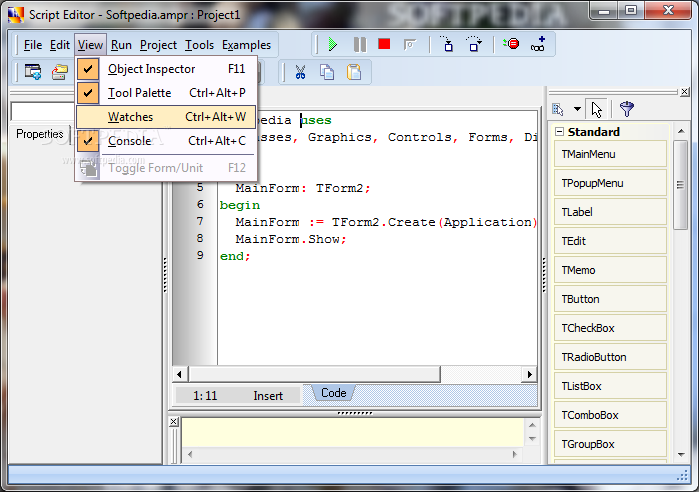The height and width of the screenshot is (492, 699).
Task: Click the Insert mode status indicator
Action: [268, 396]
